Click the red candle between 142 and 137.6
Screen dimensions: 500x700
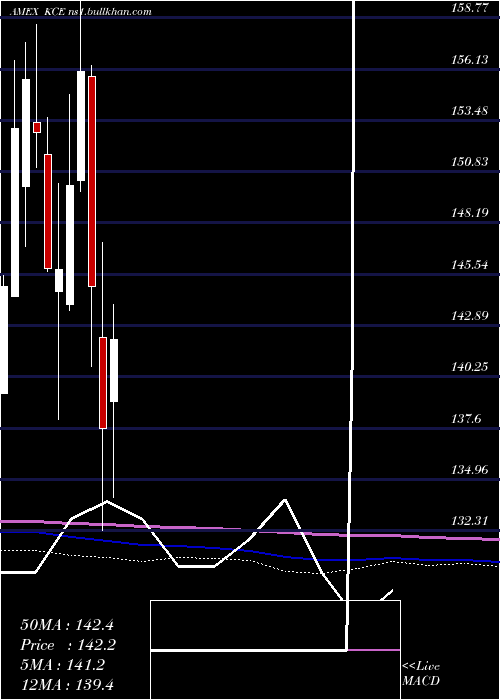click(x=103, y=383)
